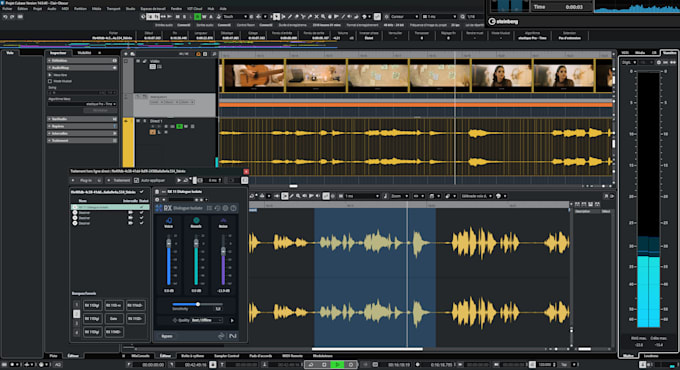
Task: Toggle the Mode Musical checkbox
Action: 50,81
